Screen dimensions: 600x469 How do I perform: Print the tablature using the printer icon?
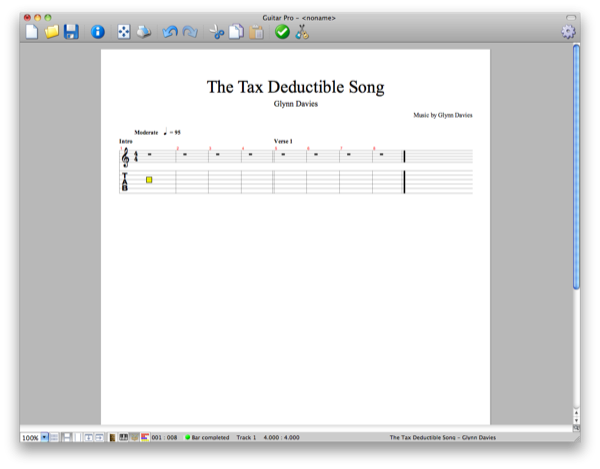click(145, 33)
